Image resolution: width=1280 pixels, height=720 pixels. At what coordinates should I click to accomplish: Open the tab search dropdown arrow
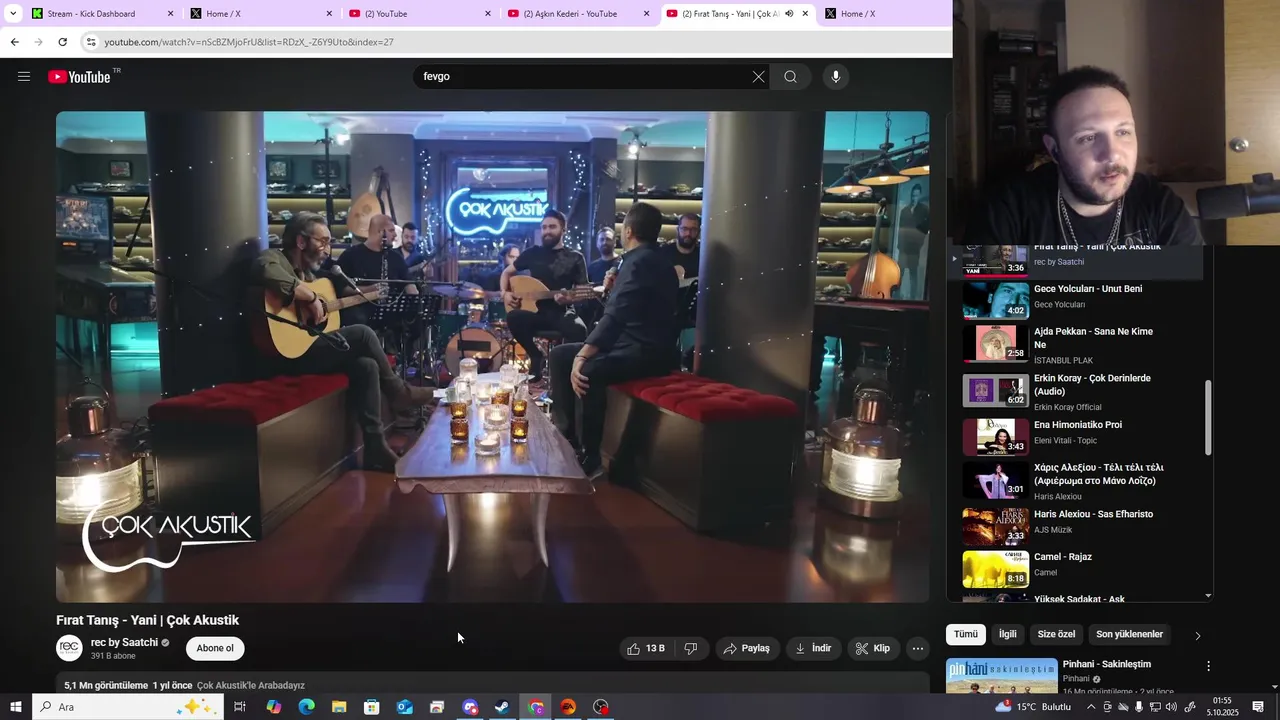pyautogui.click(x=13, y=14)
